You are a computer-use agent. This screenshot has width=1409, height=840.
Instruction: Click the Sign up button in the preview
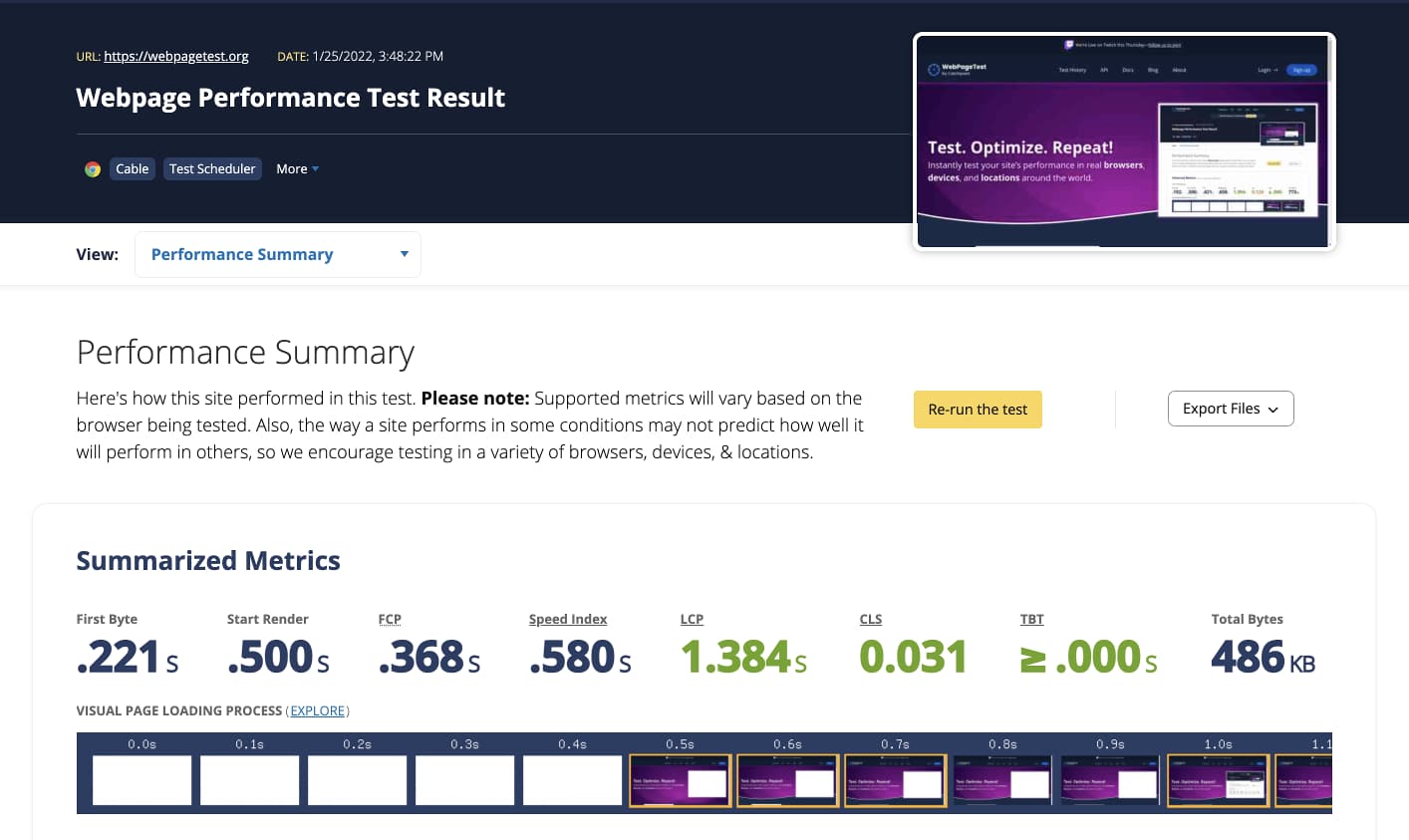[x=1304, y=70]
